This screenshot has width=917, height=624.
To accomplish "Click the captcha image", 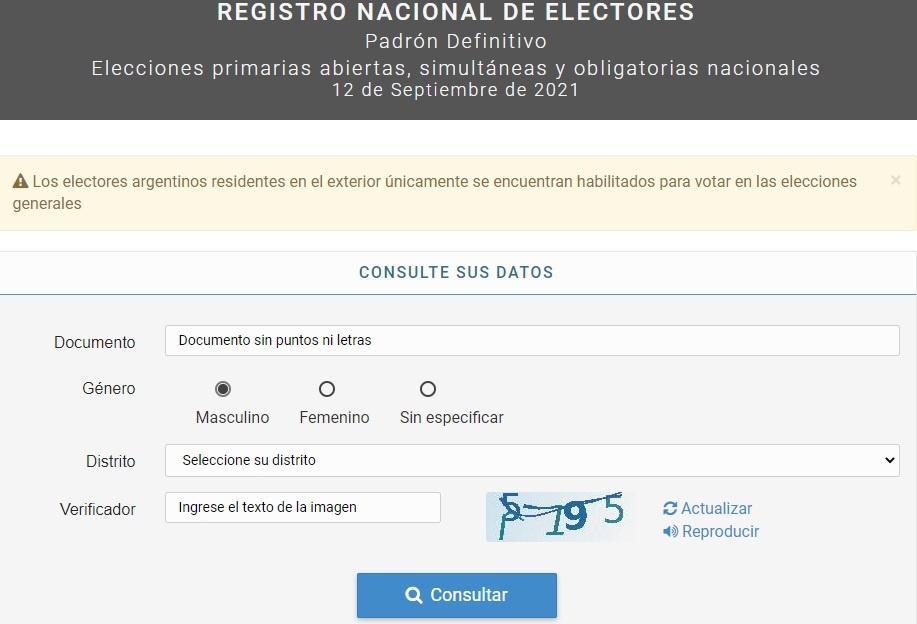I will coord(560,516).
